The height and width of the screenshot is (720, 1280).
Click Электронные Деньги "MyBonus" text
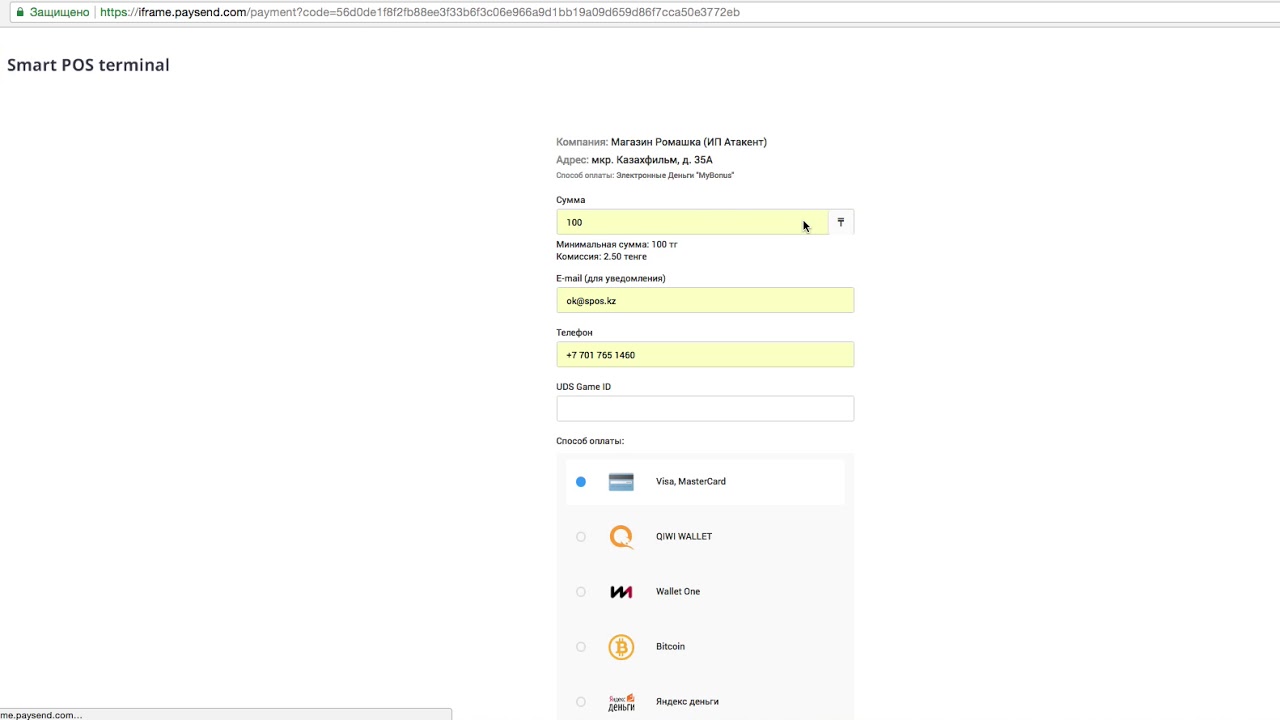675,176
